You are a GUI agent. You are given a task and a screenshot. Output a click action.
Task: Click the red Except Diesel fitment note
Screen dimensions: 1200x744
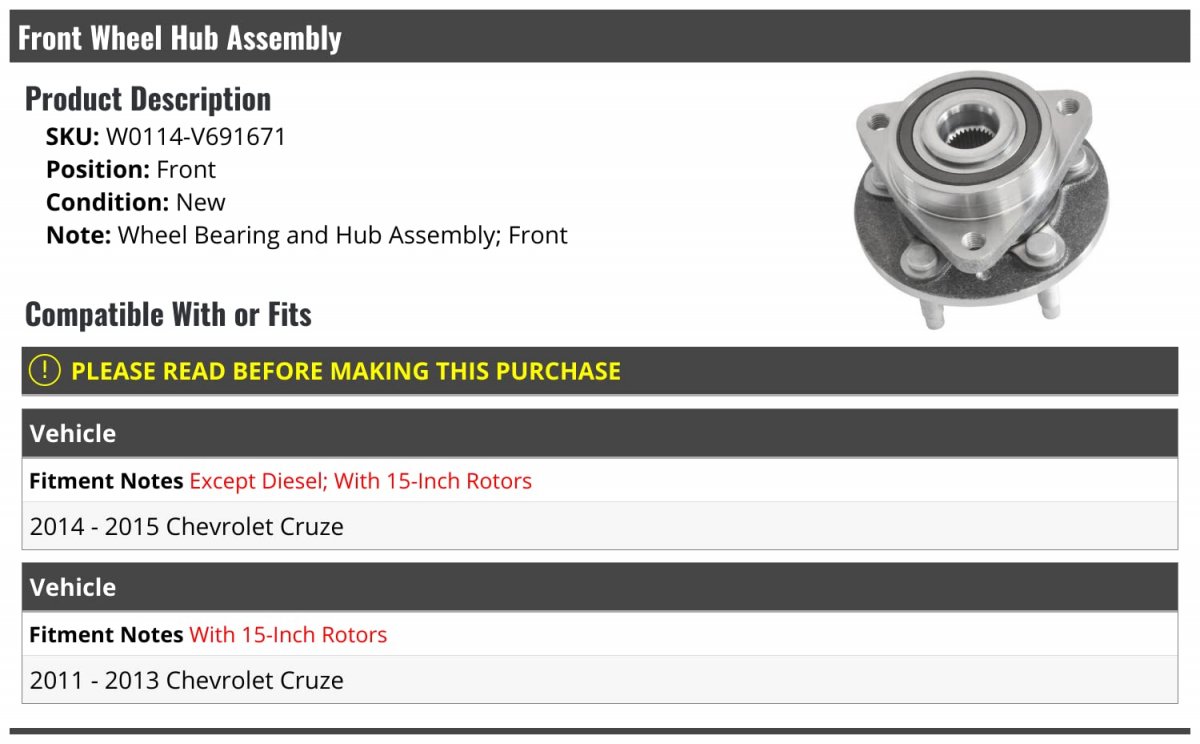[360, 481]
